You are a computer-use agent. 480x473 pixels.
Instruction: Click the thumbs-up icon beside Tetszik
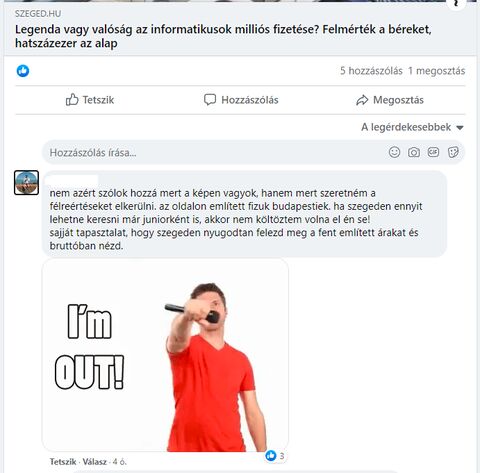[x=72, y=100]
